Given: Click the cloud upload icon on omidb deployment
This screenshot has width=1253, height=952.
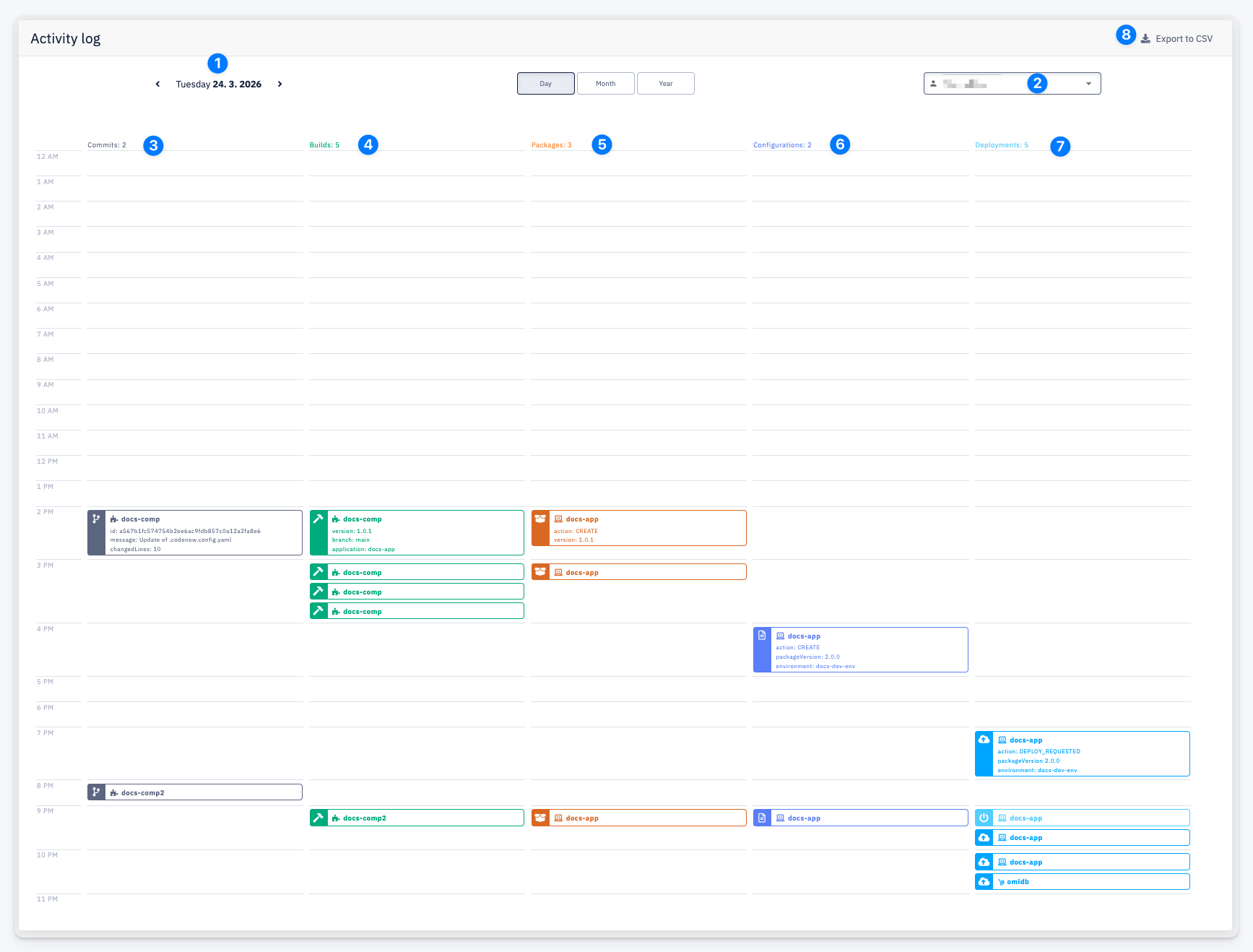Looking at the screenshot, I should click(984, 881).
